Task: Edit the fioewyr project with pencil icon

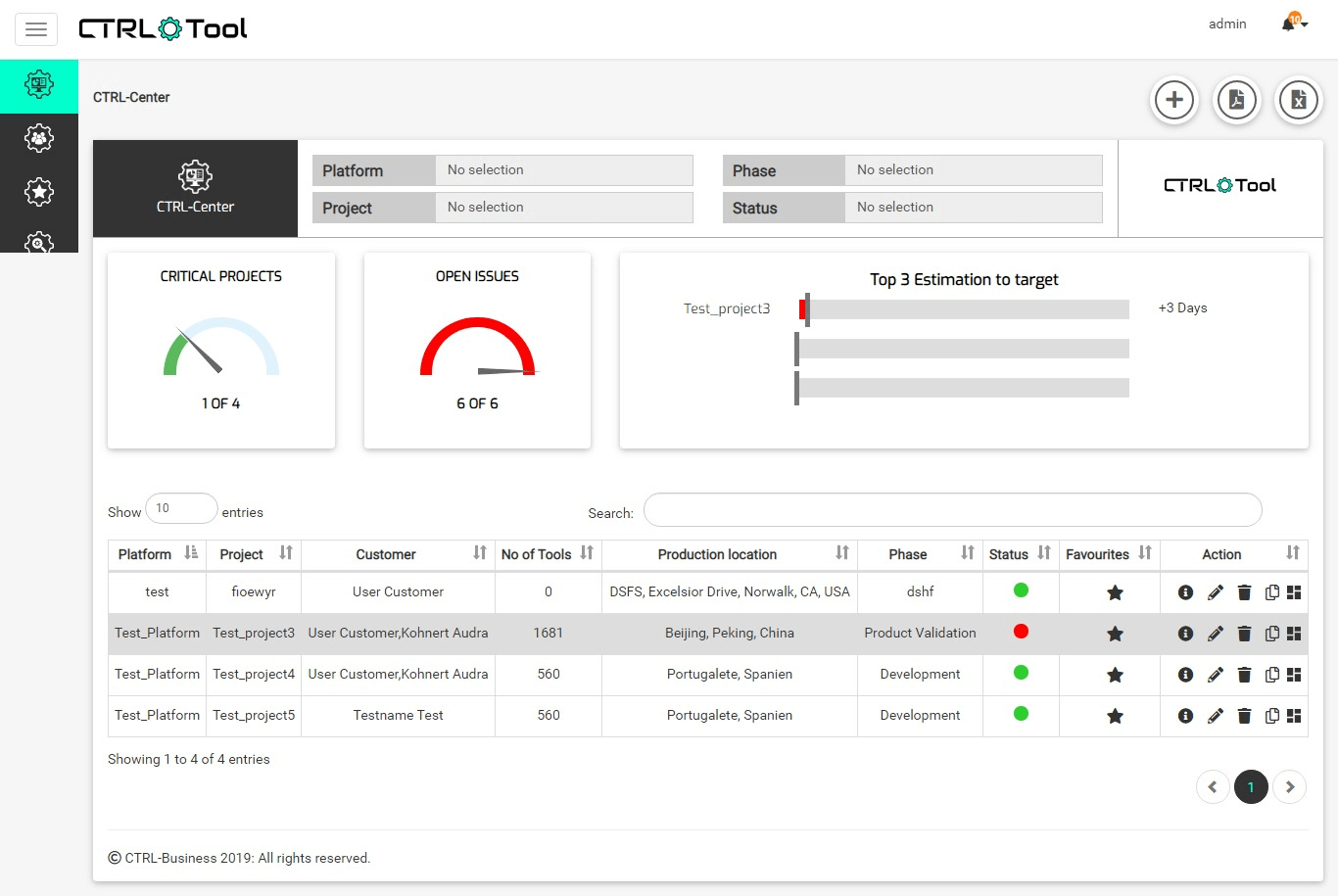Action: (1215, 592)
